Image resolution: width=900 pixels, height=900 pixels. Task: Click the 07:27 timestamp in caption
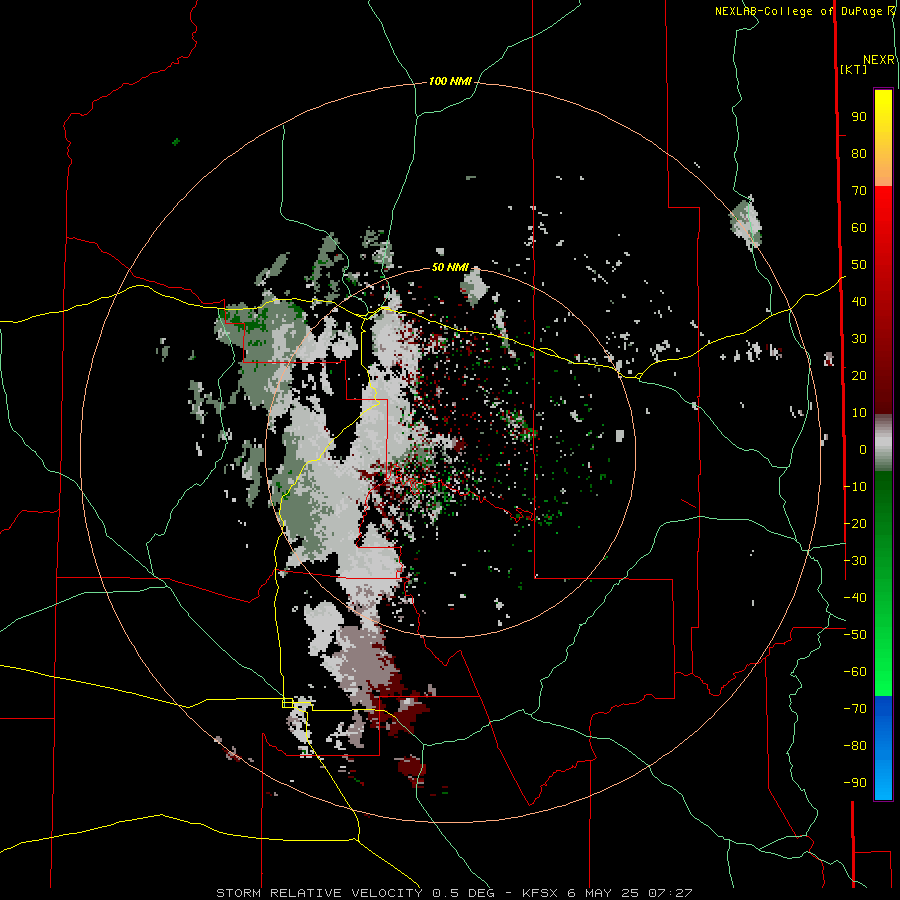pyautogui.click(x=670, y=893)
